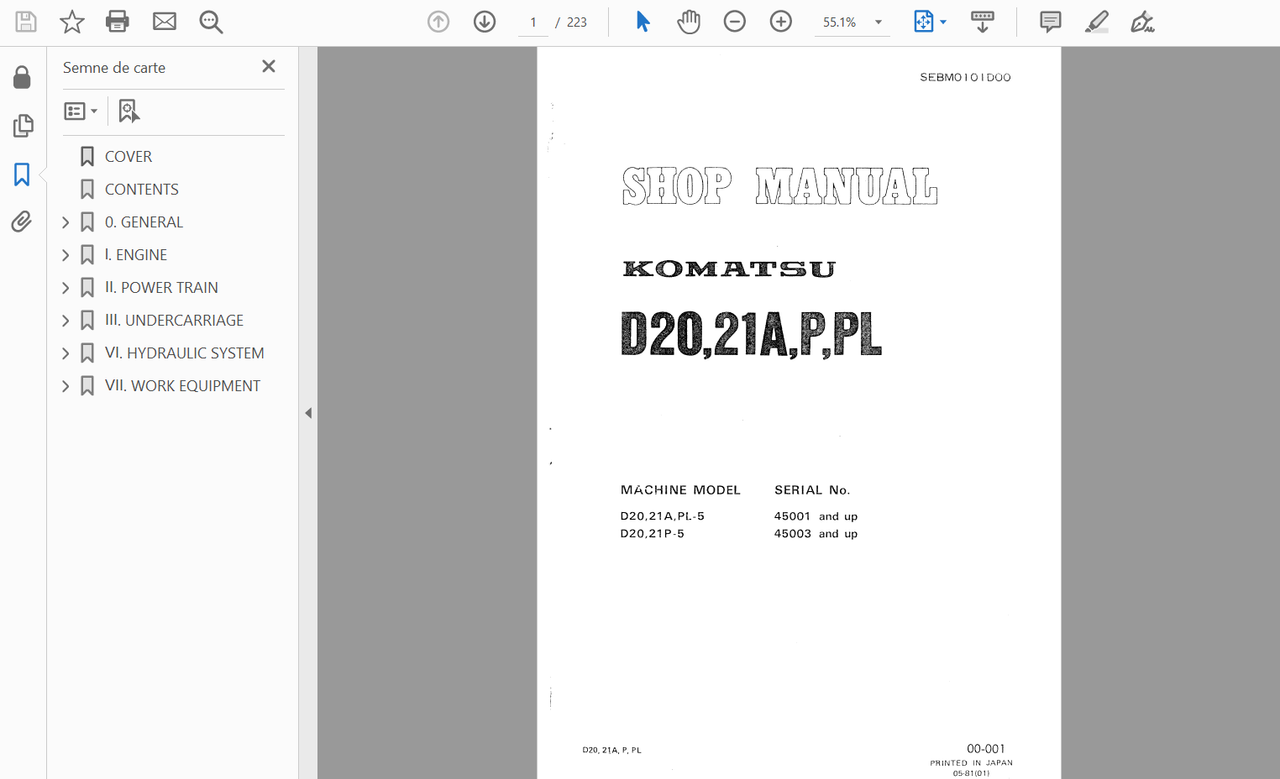This screenshot has height=779, width=1280.
Task: Open the COVER bookmark
Action: 128,157
